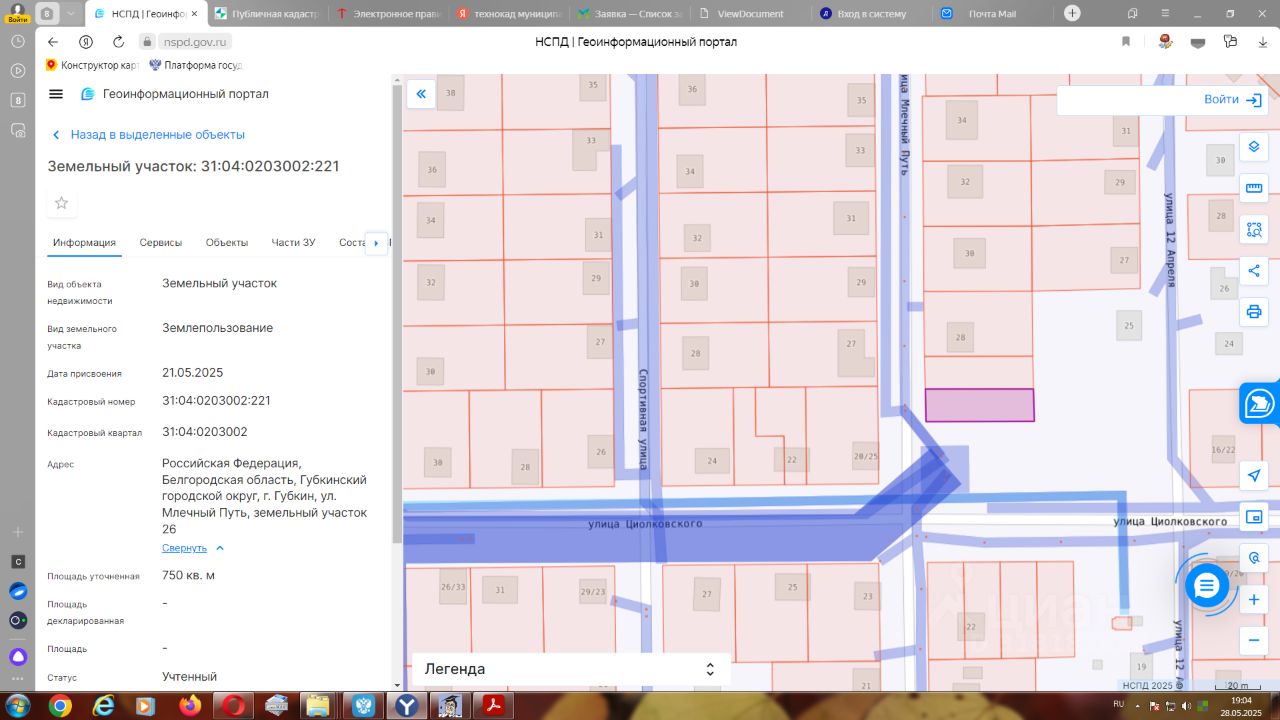Click the taskbar clock showing 19:04
This screenshot has height=720, width=1280.
pyautogui.click(x=1242, y=701)
